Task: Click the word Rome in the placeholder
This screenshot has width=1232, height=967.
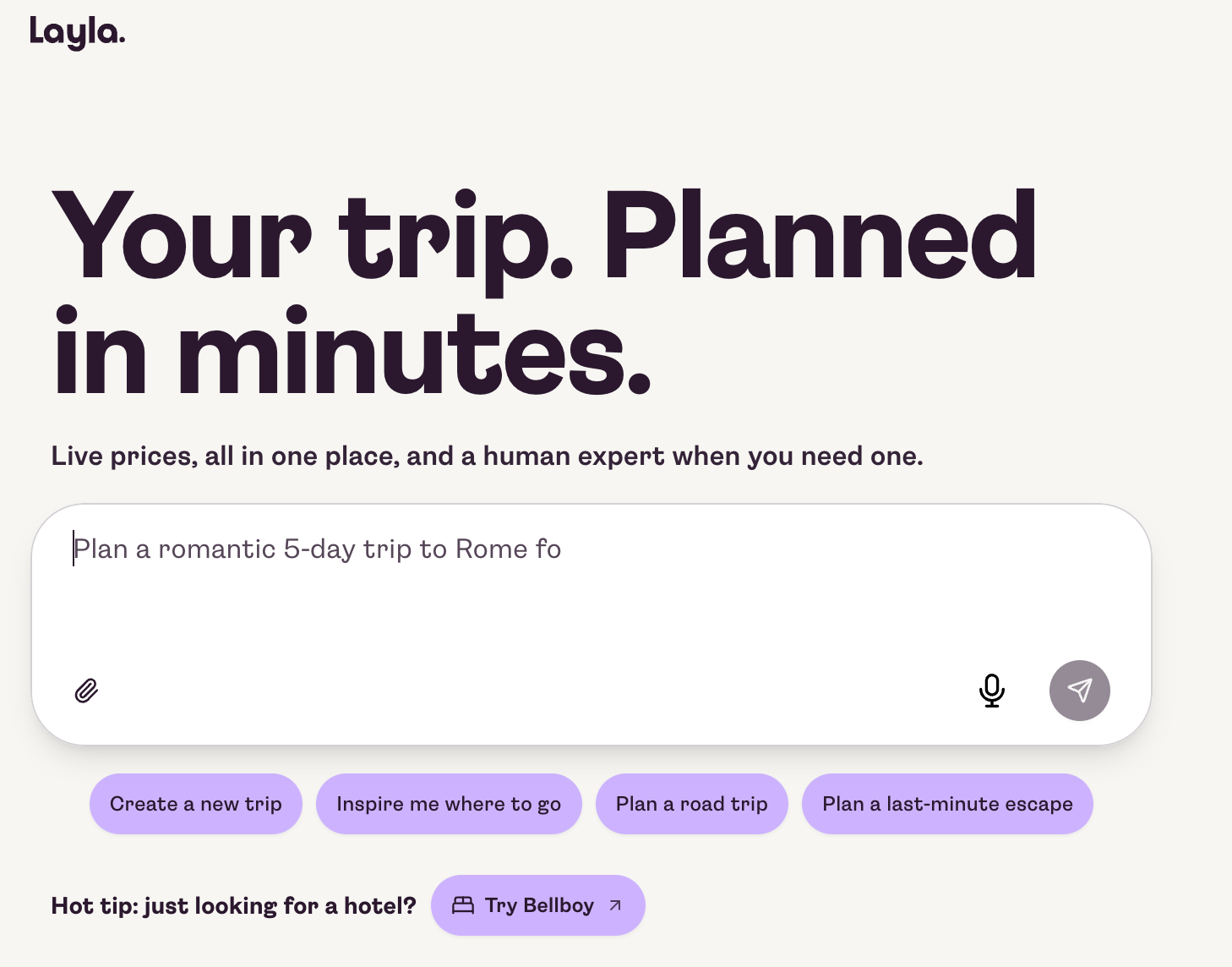Action: pyautogui.click(x=492, y=549)
